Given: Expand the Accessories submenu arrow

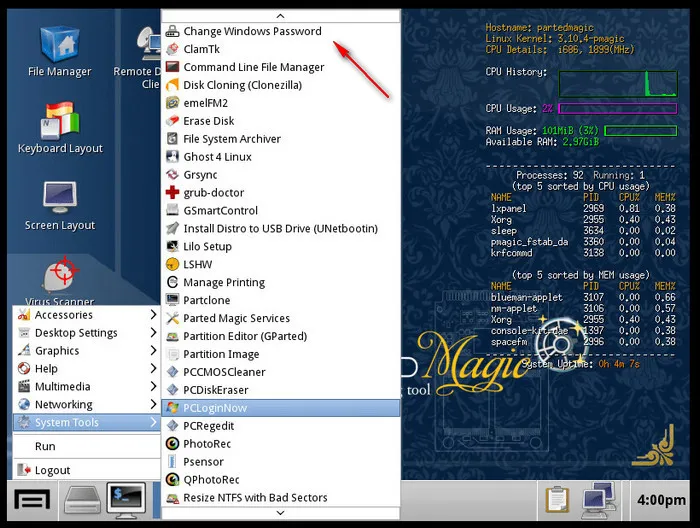Looking at the screenshot, I should [153, 315].
